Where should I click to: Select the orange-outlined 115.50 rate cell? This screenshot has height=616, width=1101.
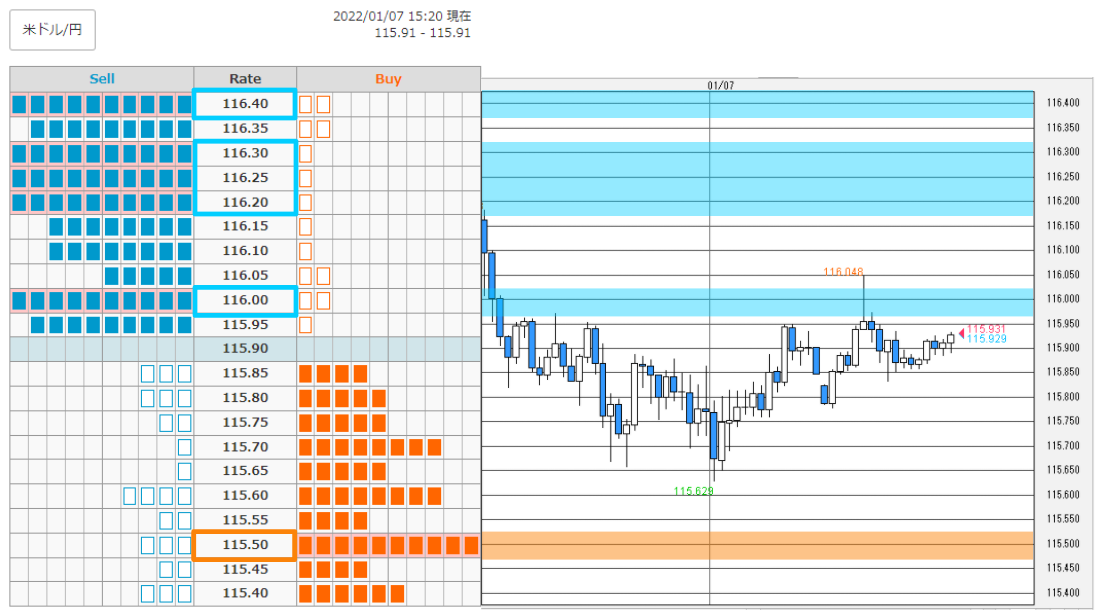(245, 544)
